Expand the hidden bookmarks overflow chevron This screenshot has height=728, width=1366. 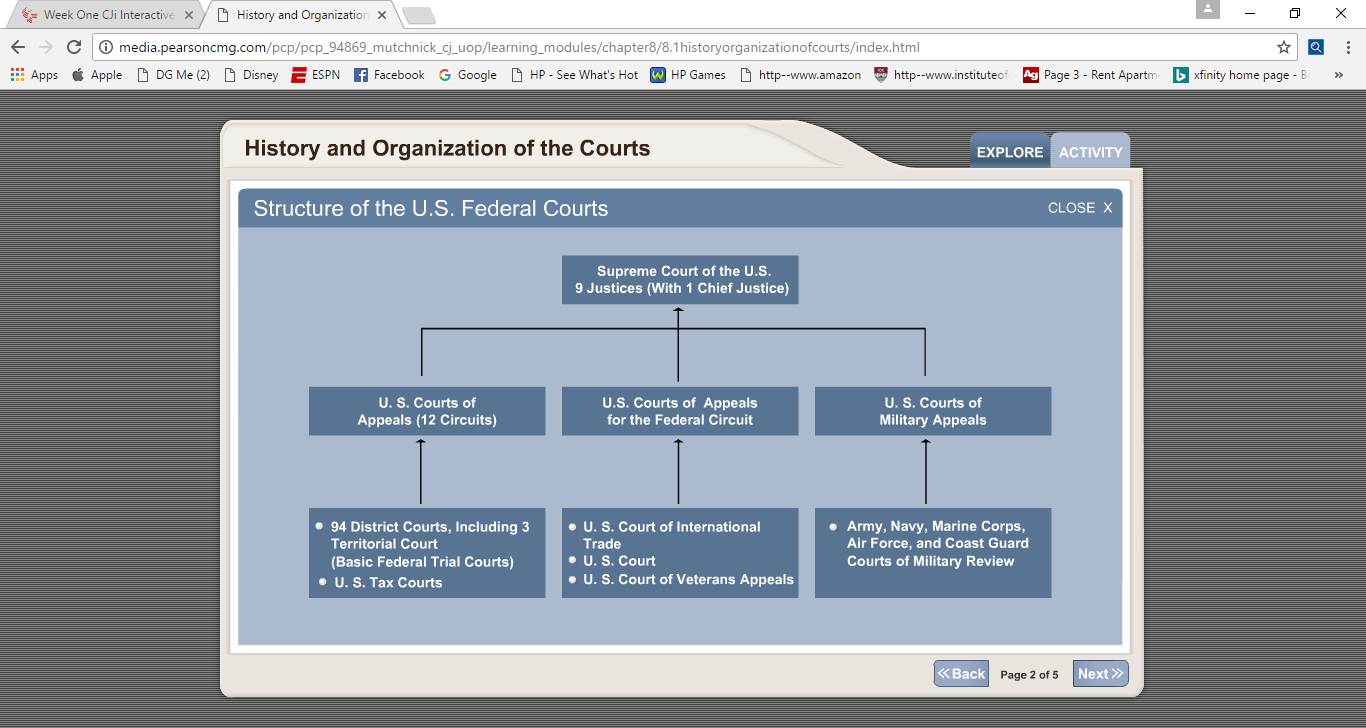1338,75
